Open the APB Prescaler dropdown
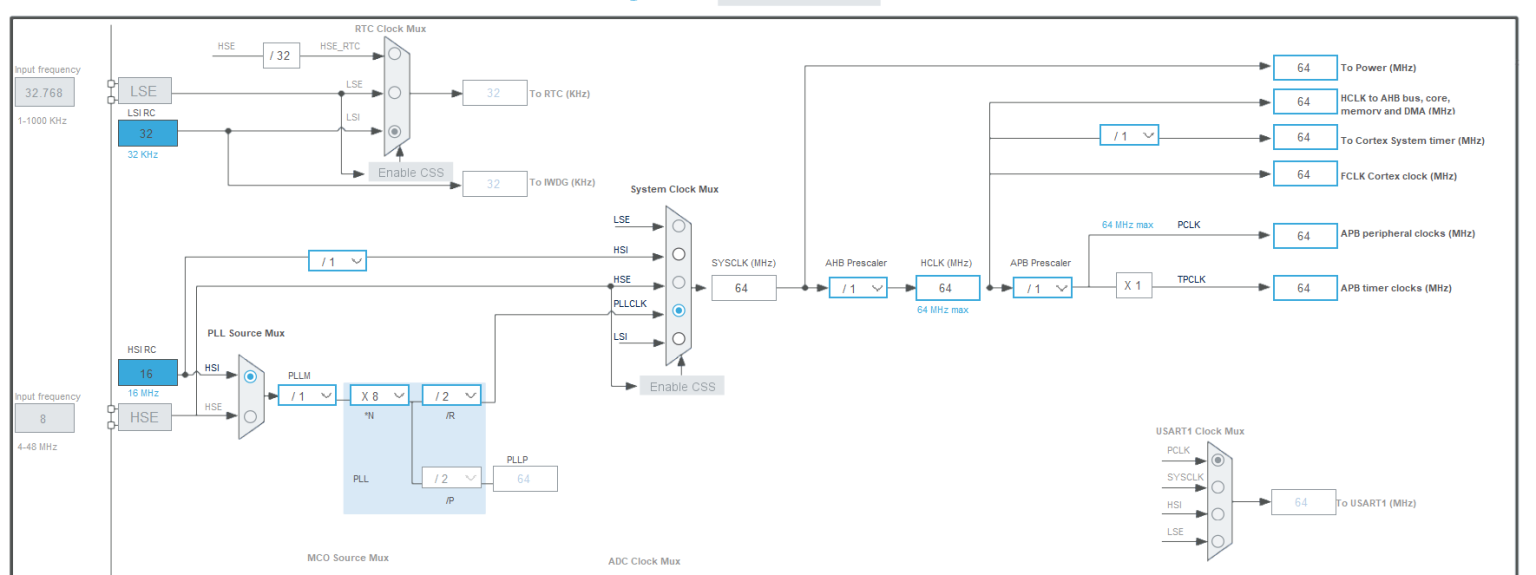Viewport: 1536px width, 575px height. (1042, 288)
